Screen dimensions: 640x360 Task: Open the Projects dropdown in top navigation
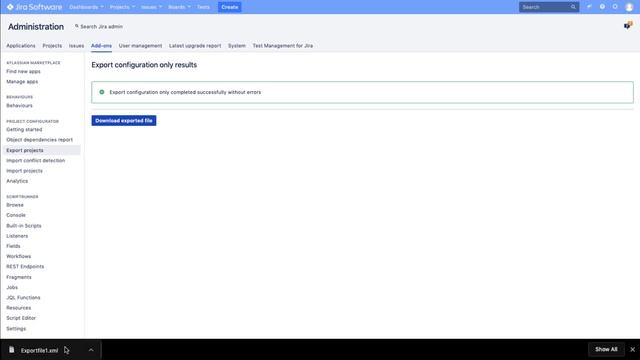pos(122,7)
